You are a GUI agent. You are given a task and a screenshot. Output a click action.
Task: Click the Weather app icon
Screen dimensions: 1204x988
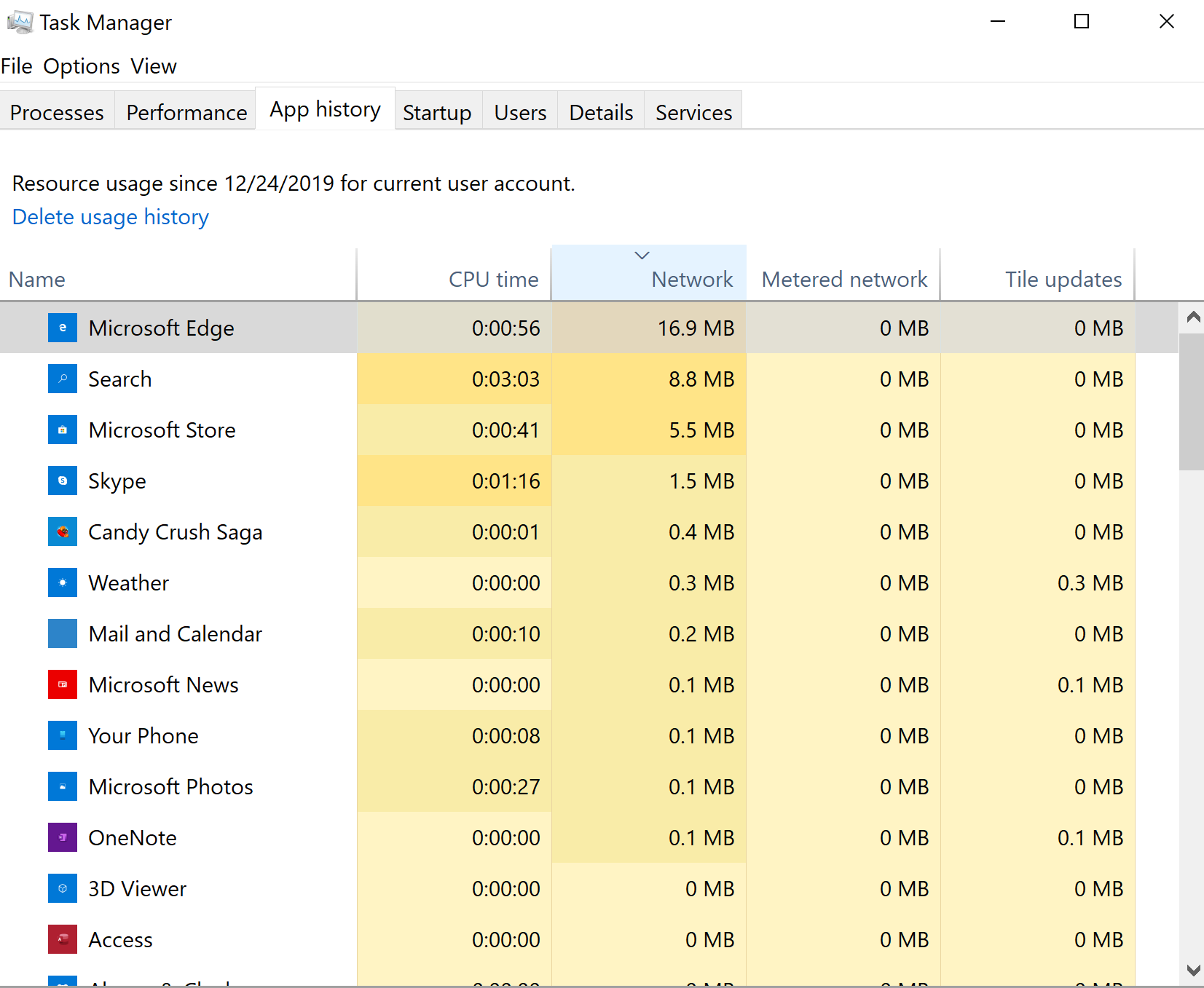[x=63, y=582]
